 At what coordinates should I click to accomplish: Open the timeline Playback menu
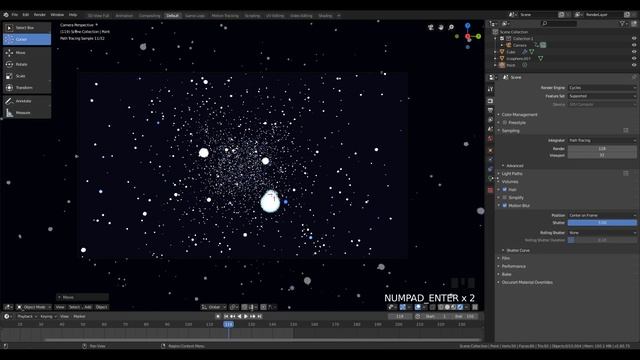tap(27, 316)
